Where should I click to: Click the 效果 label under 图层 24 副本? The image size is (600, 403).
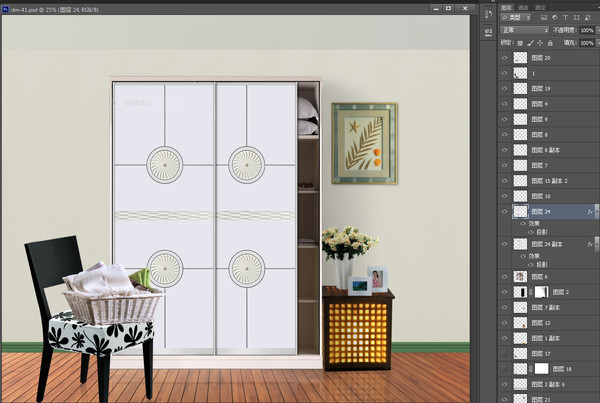(534, 256)
